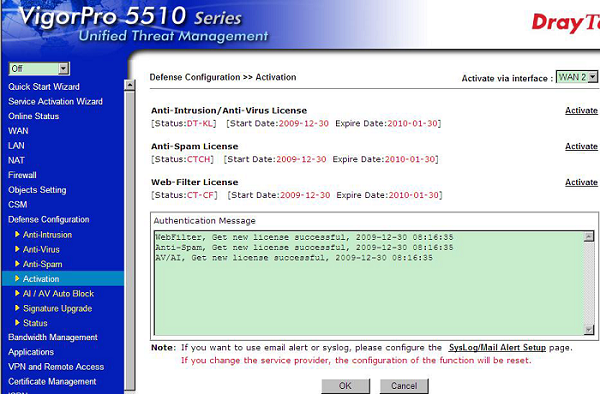The image size is (600, 394).
Task: Open Quick Start Wizard
Action: pyautogui.click(x=44, y=87)
